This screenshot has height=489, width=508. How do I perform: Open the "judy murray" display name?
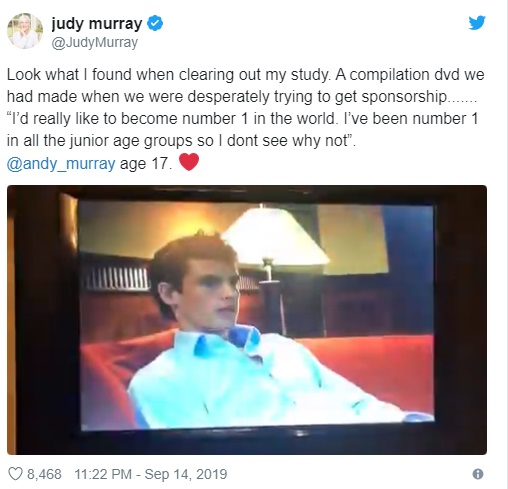97,24
